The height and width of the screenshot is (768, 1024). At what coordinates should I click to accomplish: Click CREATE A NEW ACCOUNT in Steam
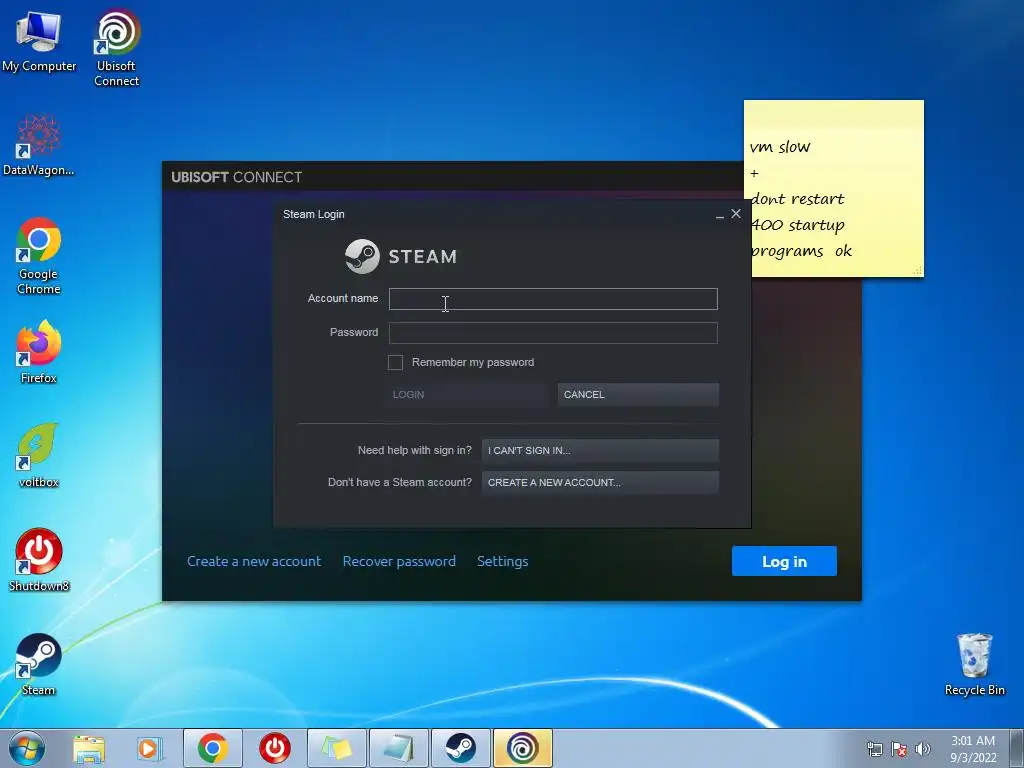click(x=600, y=483)
